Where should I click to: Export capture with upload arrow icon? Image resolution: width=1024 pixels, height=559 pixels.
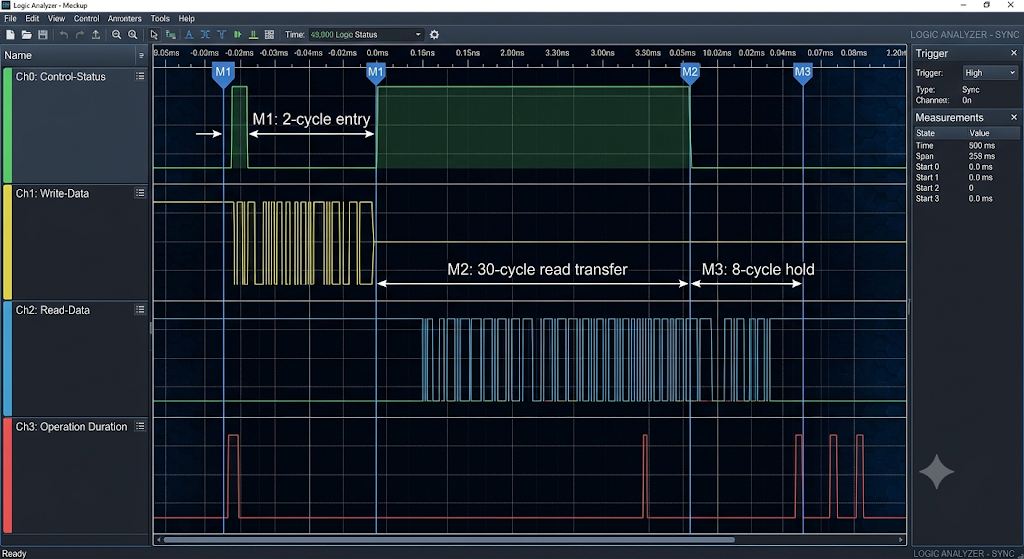(x=95, y=35)
